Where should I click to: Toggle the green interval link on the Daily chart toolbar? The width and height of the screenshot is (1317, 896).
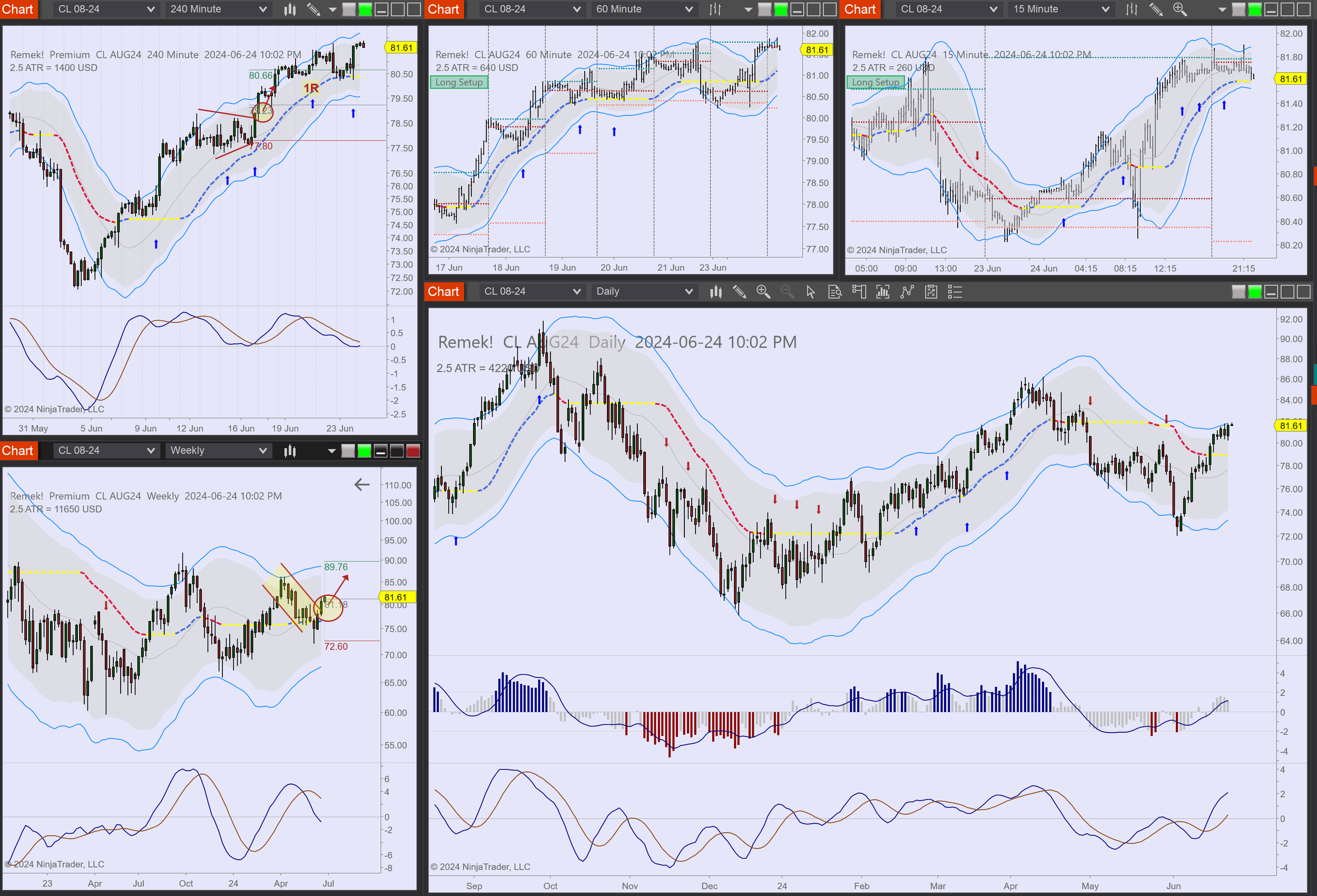(x=1254, y=291)
